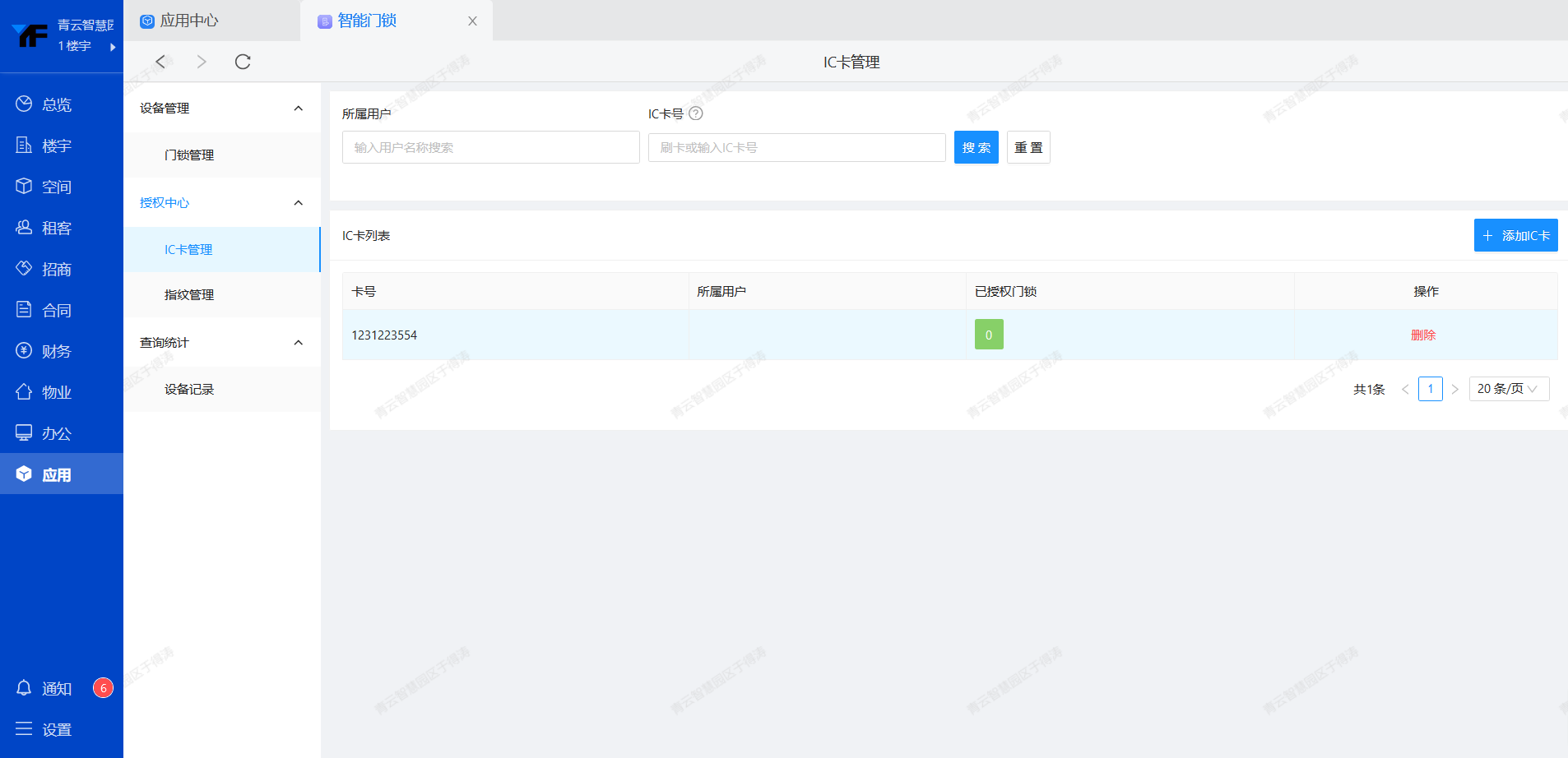The height and width of the screenshot is (758, 1568).
Task: Click the blue 搜索 button
Action: click(976, 148)
